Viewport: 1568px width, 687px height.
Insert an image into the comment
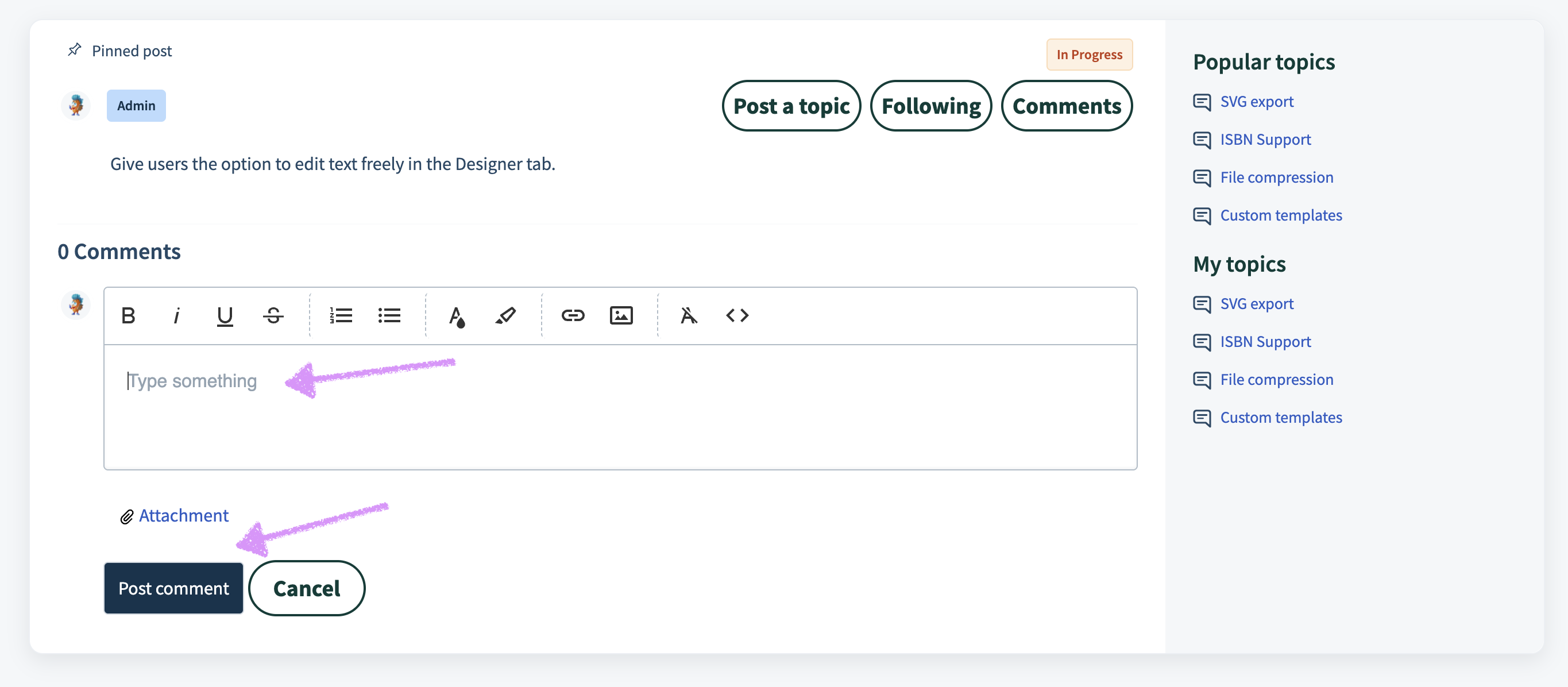pyautogui.click(x=621, y=315)
